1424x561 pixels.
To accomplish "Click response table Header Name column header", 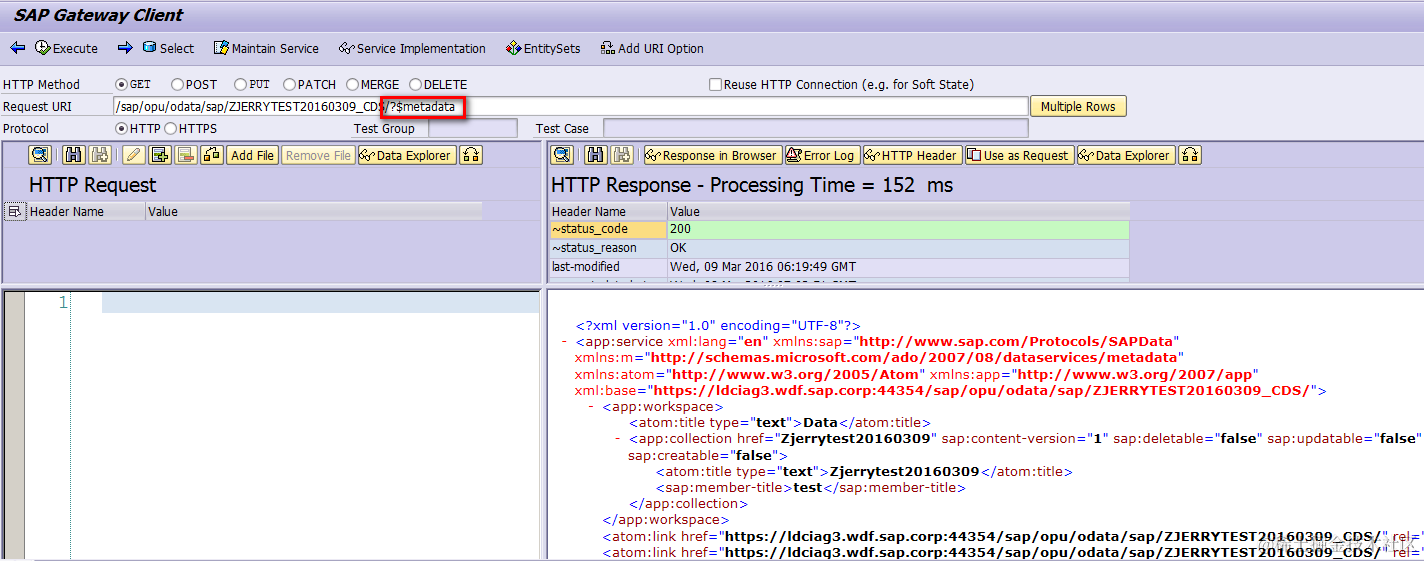I will point(609,211).
